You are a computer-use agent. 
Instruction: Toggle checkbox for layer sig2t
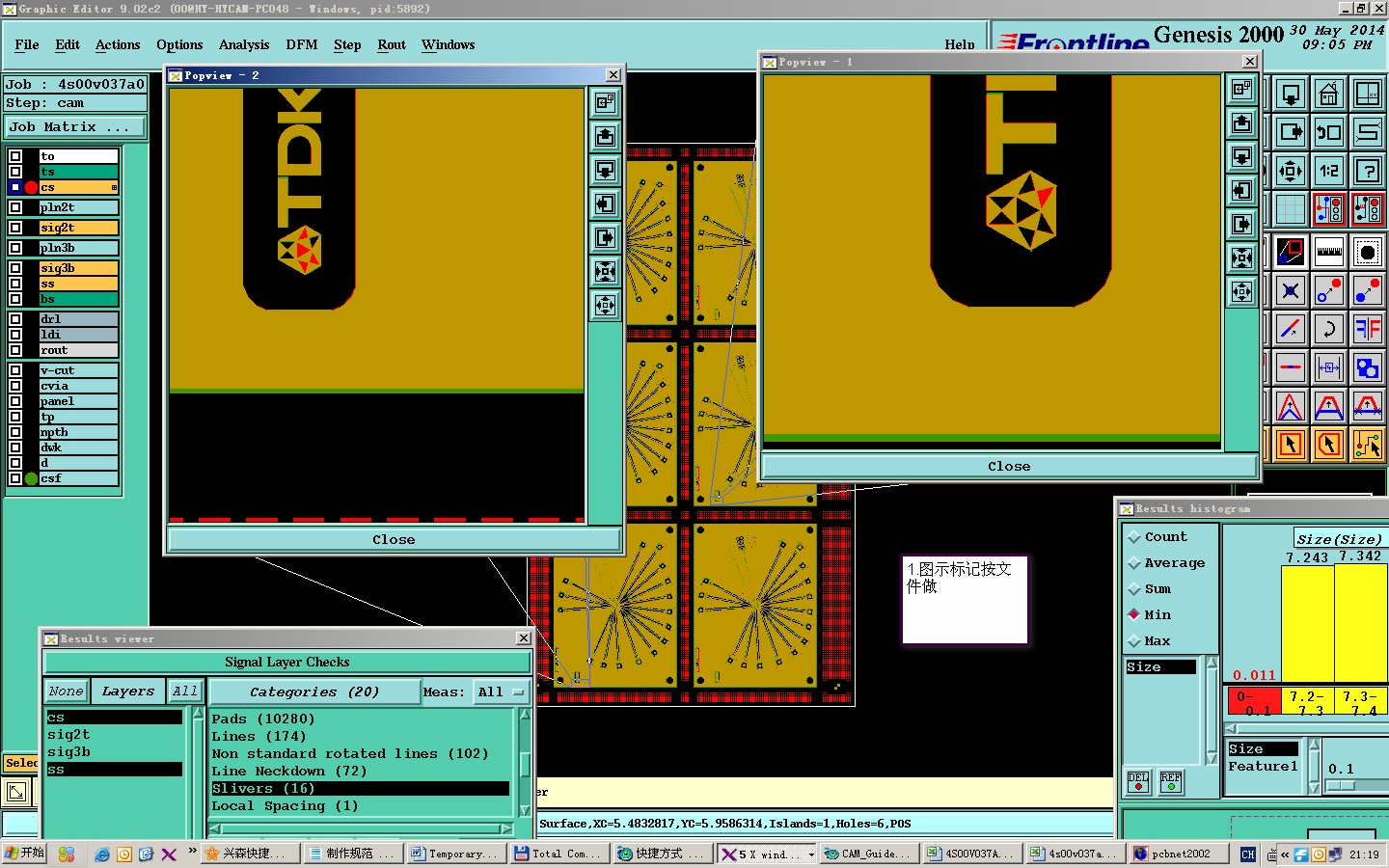pos(15,228)
